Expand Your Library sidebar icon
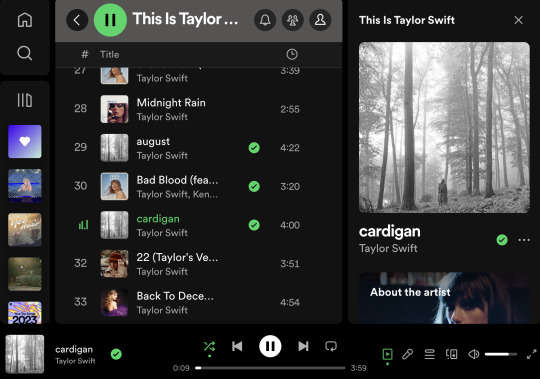Screen dimensions: 540x379 point(25,100)
